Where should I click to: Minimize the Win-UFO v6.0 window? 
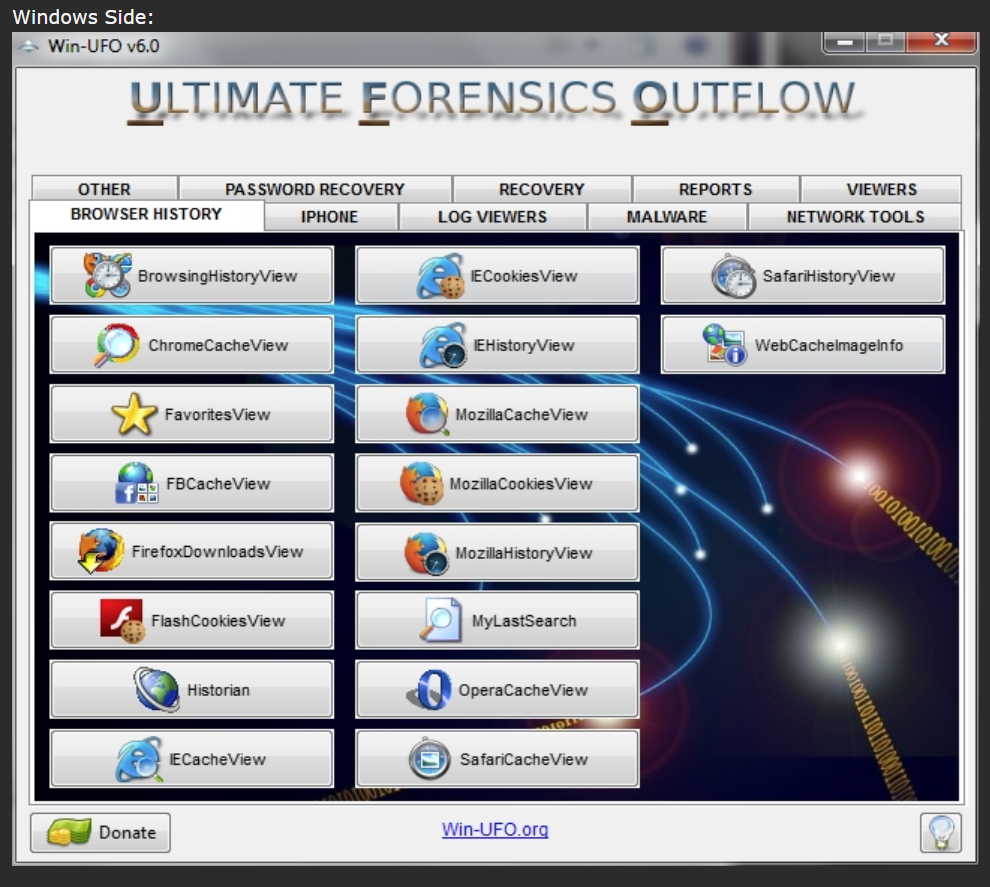click(x=845, y=42)
